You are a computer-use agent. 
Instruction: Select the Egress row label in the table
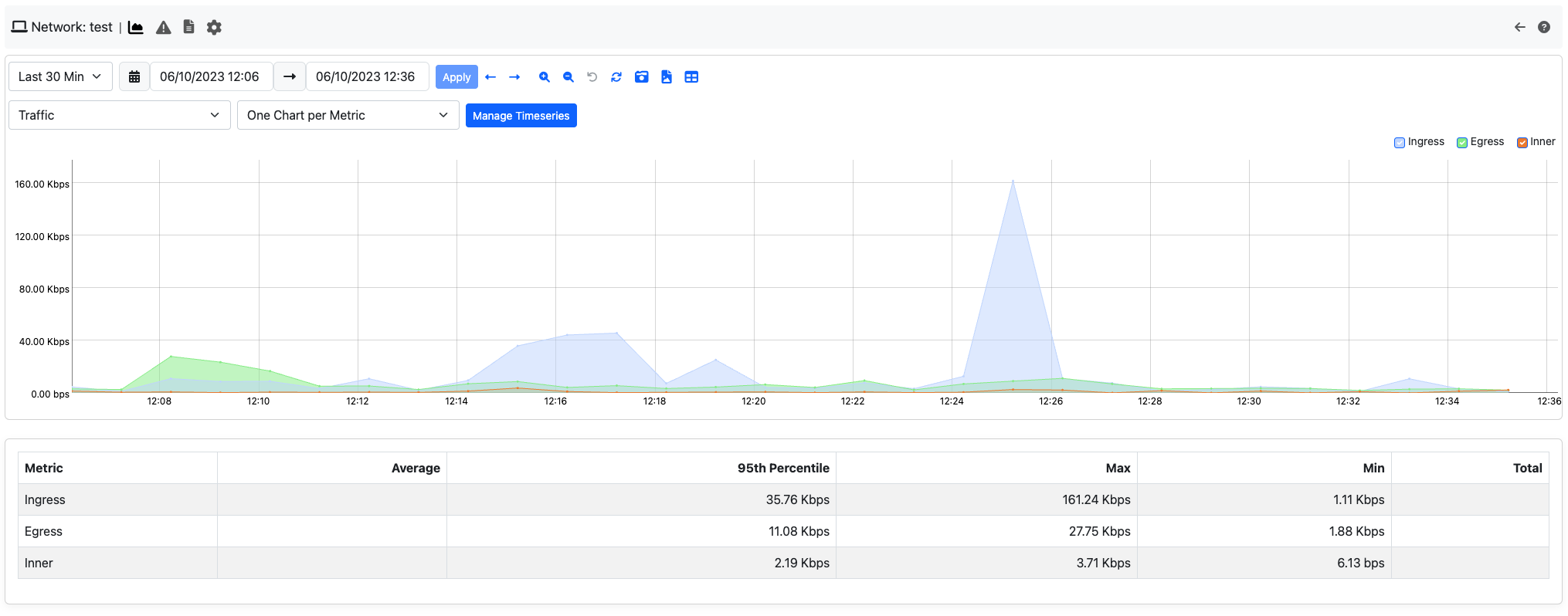pos(43,531)
